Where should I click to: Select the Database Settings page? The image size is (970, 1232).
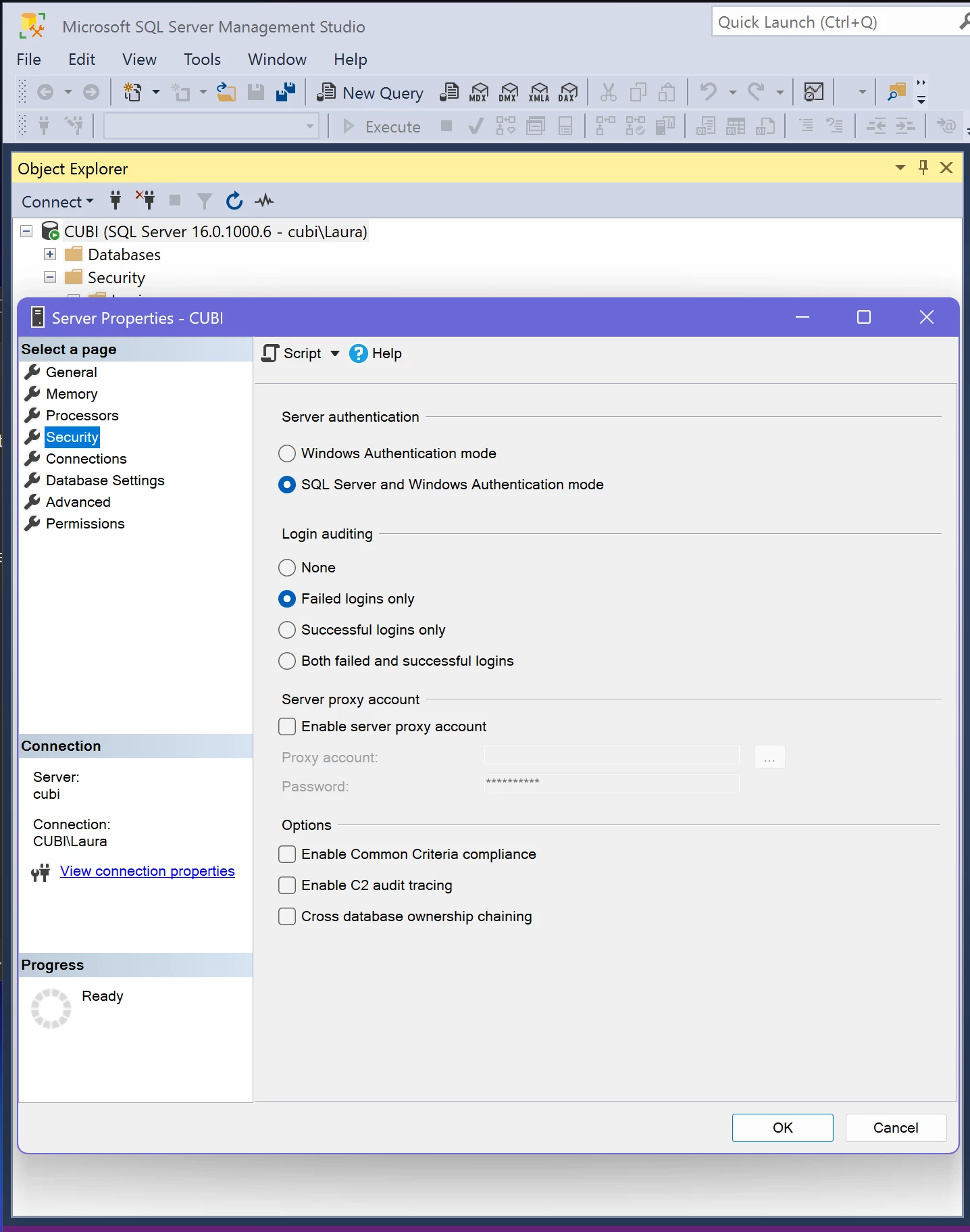pos(105,481)
